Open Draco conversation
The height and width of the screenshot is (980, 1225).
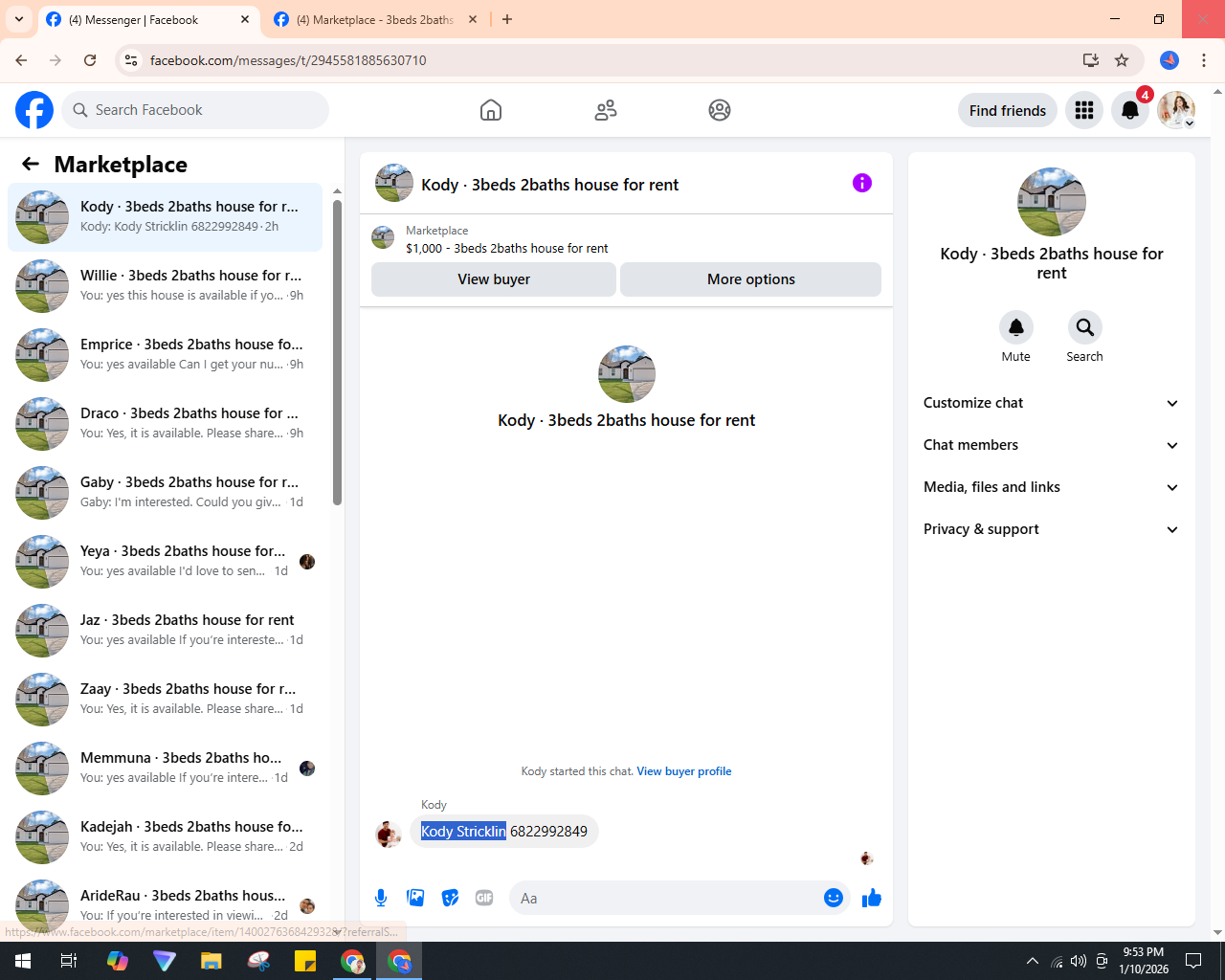click(x=166, y=424)
